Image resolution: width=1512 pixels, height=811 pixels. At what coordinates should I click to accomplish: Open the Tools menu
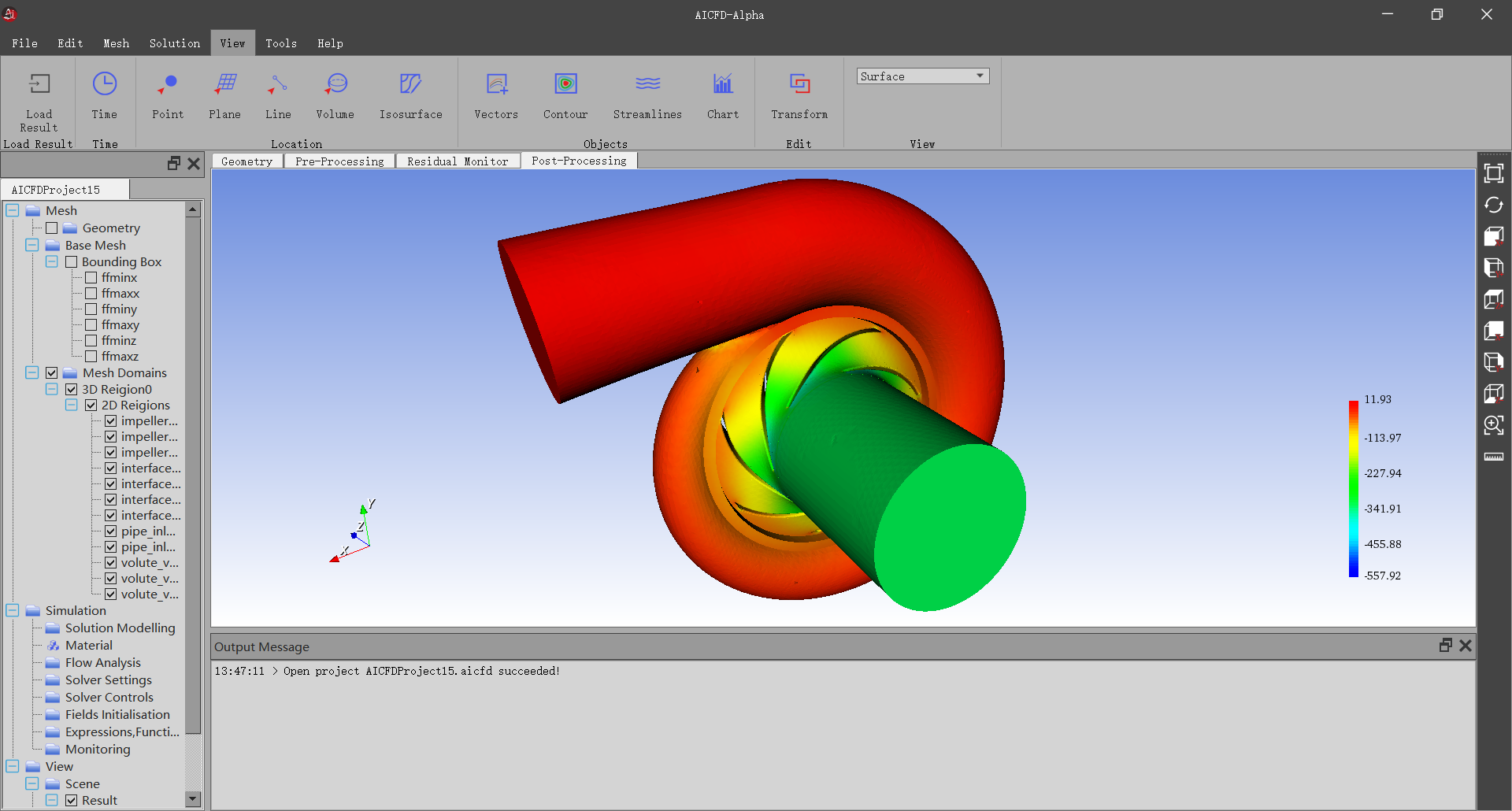[x=281, y=43]
